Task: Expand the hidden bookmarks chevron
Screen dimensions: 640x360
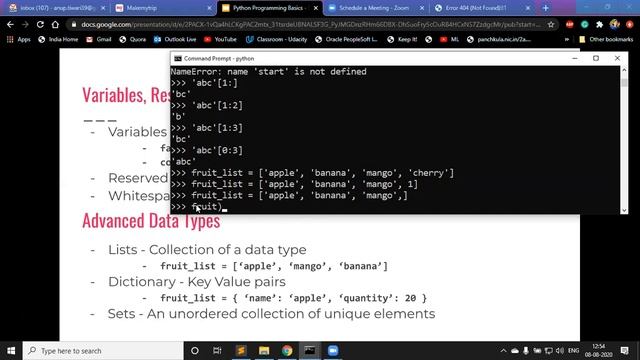Action: 567,40
